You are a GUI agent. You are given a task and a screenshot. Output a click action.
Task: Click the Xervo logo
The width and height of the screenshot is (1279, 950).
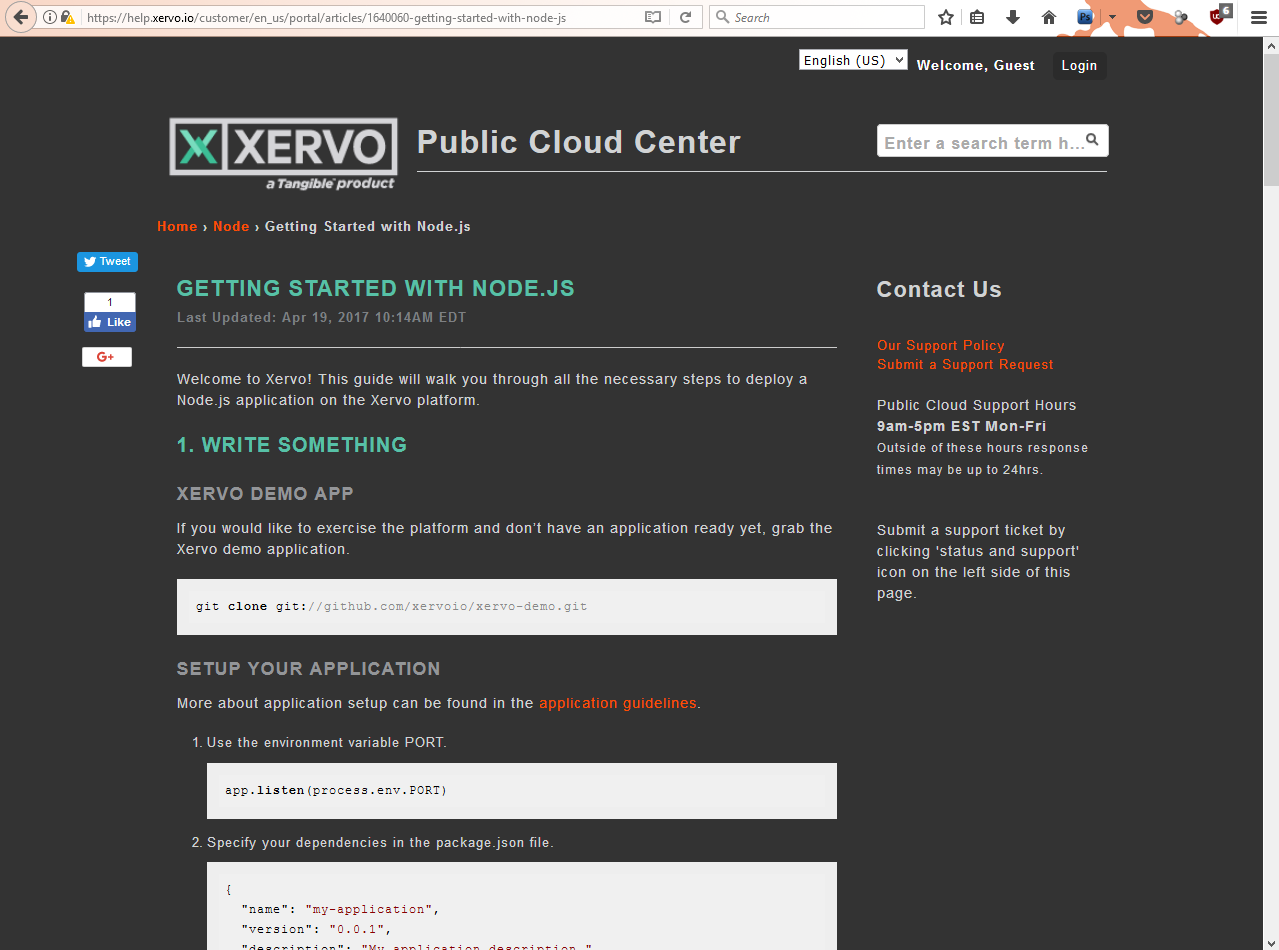click(283, 153)
